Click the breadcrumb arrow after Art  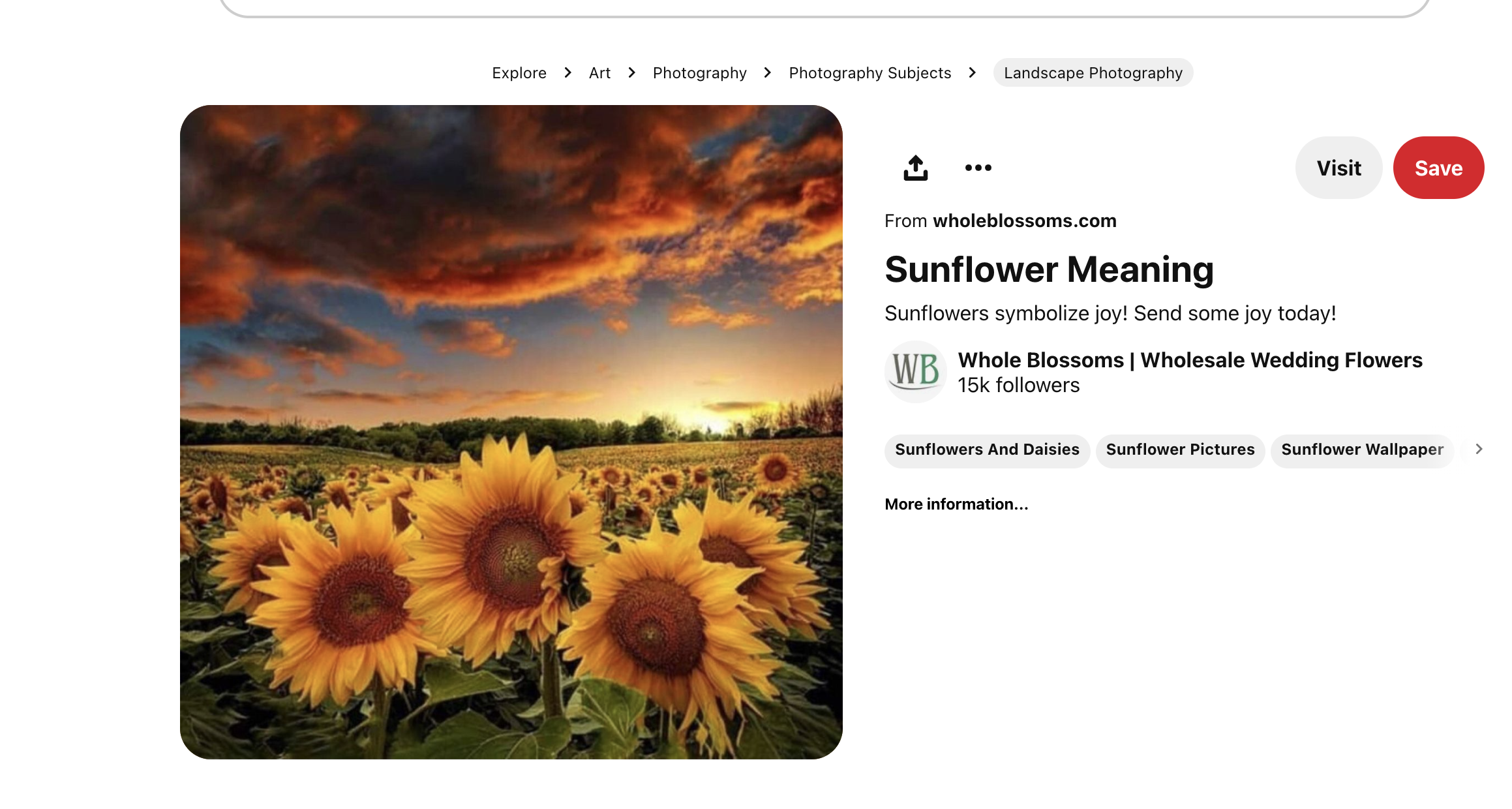[631, 72]
